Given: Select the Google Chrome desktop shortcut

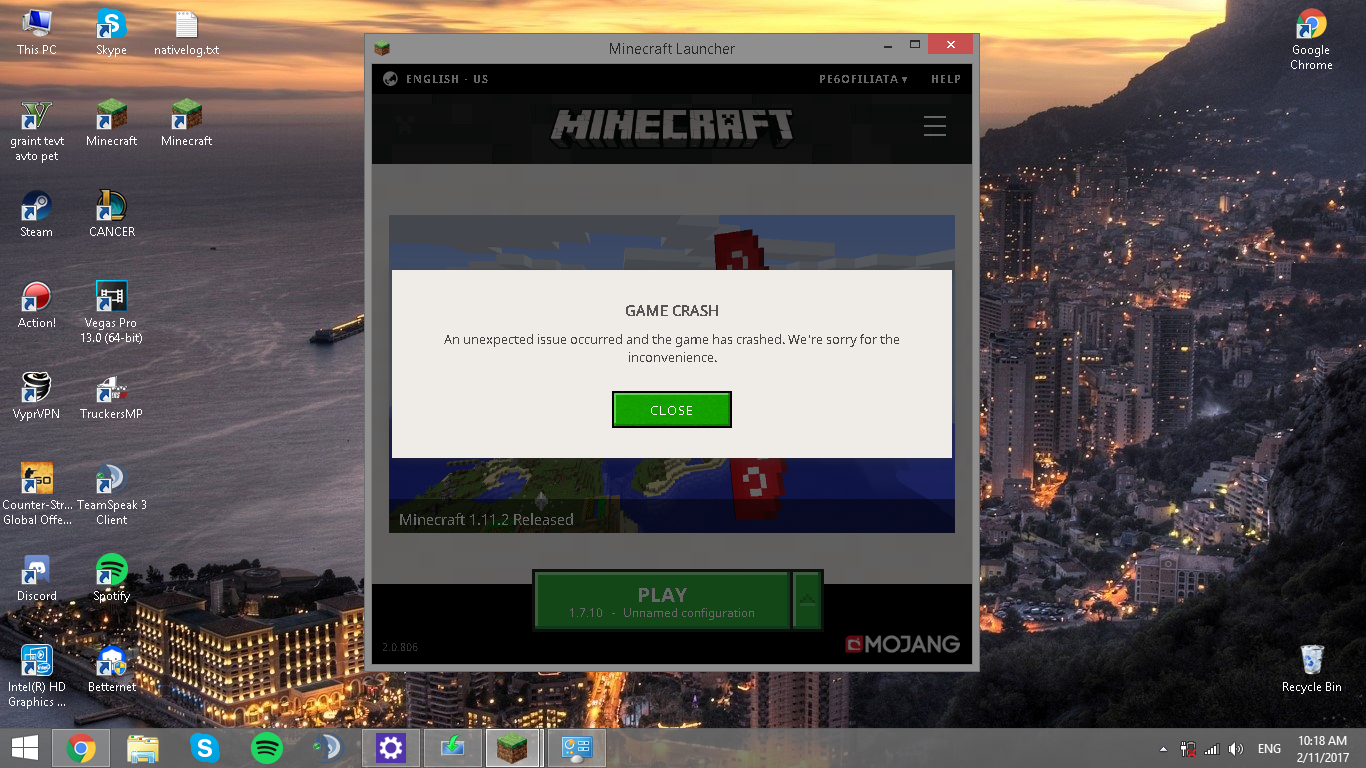Looking at the screenshot, I should pos(1311,40).
